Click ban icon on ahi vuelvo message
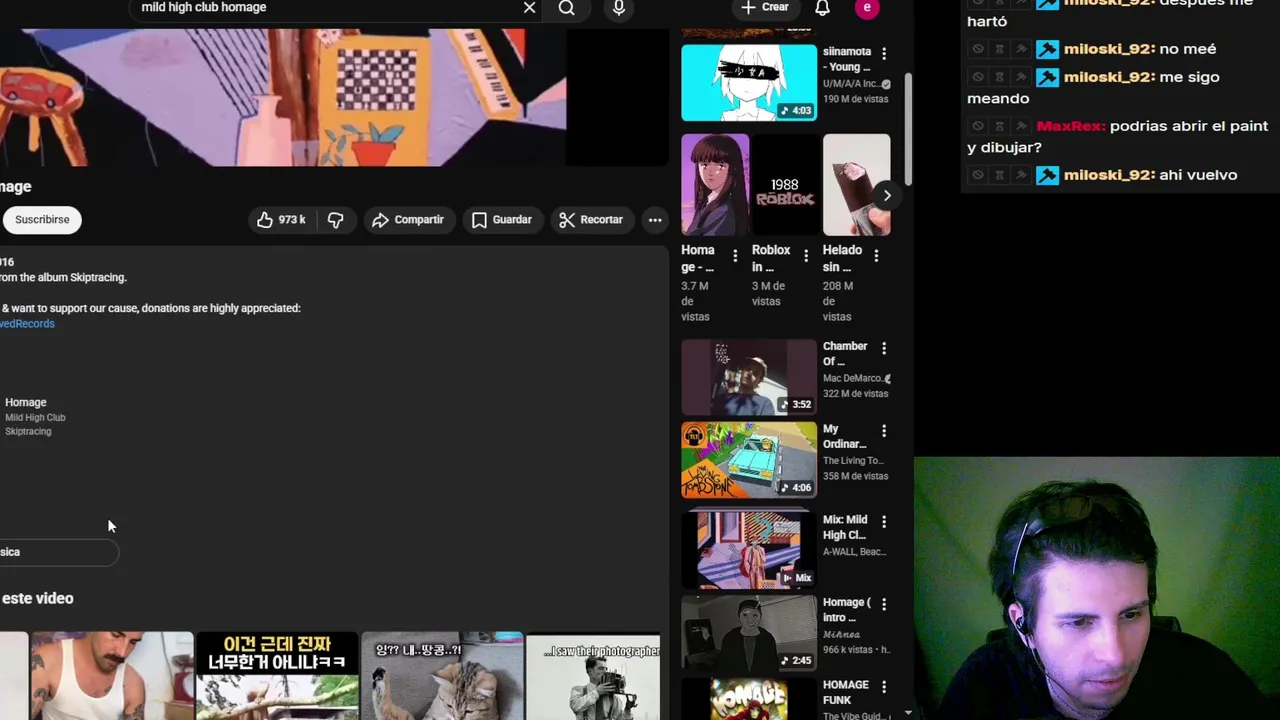This screenshot has width=1280, height=720. [x=978, y=175]
